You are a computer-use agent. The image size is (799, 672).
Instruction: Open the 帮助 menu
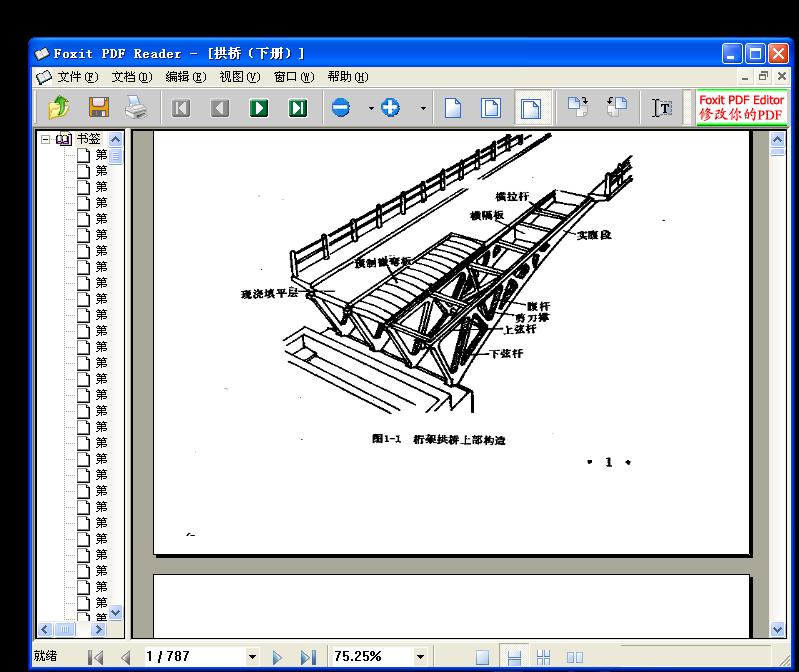point(348,77)
